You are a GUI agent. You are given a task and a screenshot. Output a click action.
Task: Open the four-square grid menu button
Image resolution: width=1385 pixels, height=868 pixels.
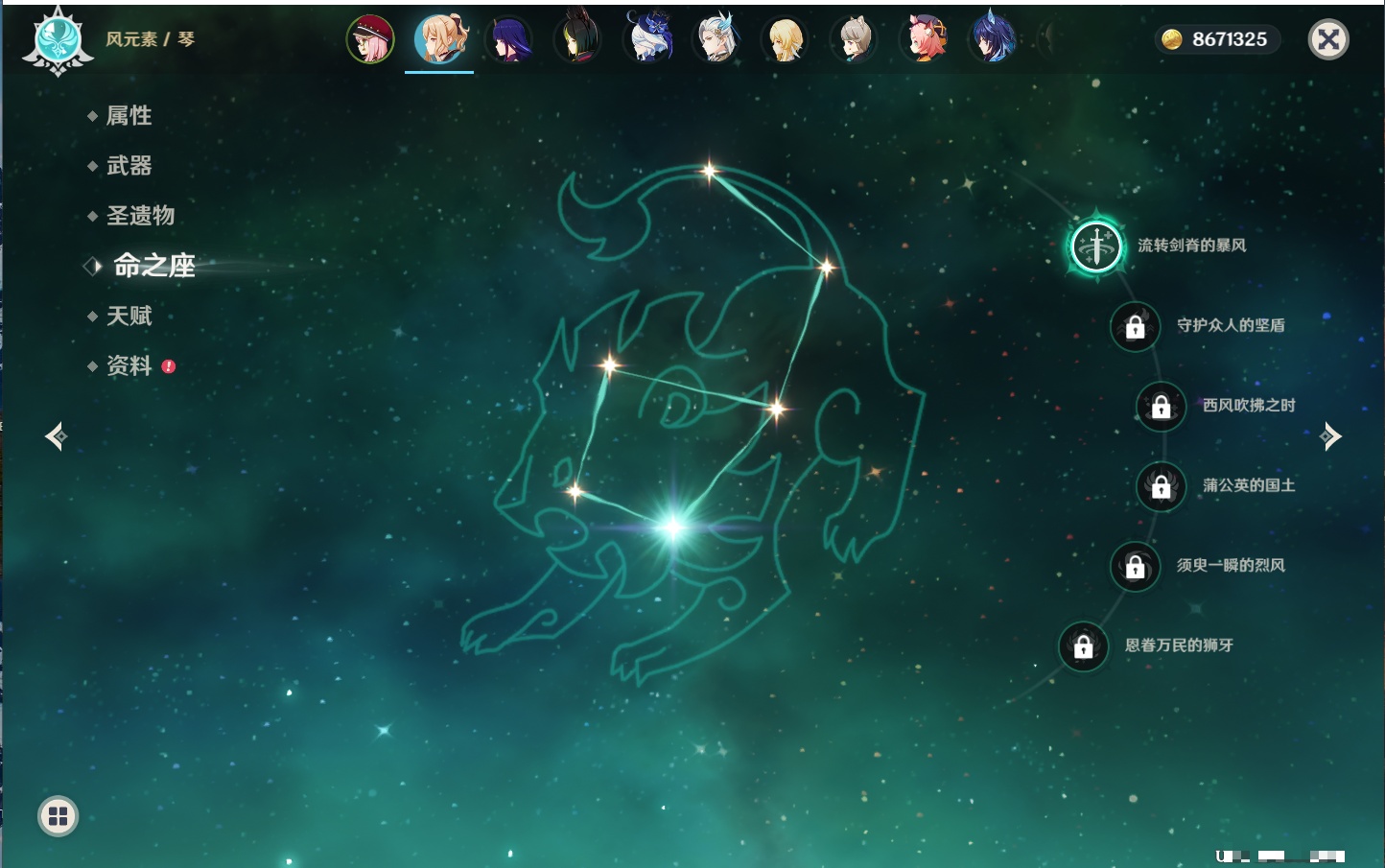tap(58, 816)
